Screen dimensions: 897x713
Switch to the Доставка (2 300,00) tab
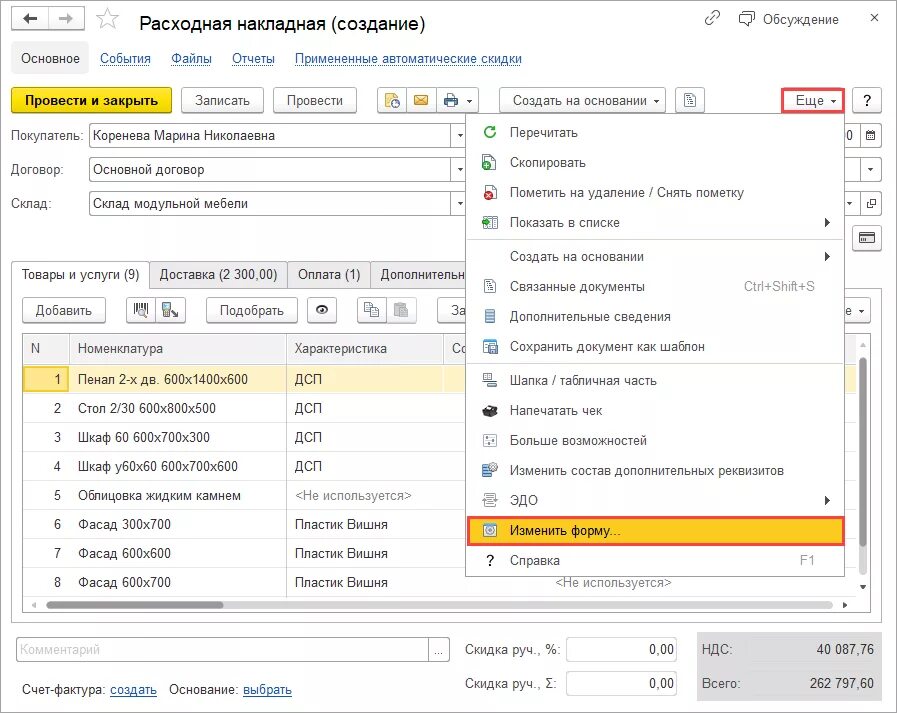(218, 275)
